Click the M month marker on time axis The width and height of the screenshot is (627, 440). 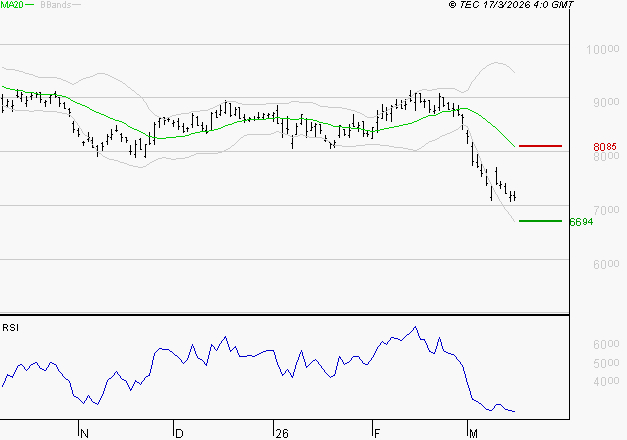(x=473, y=434)
